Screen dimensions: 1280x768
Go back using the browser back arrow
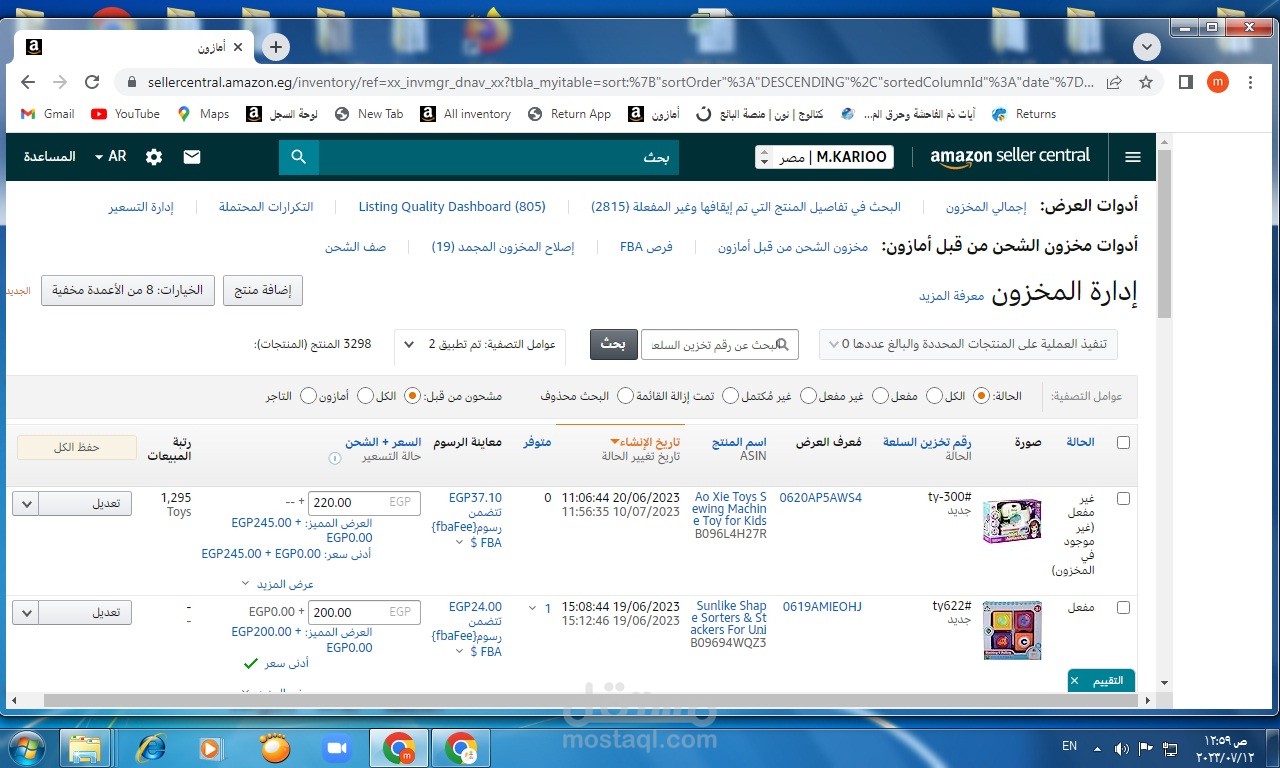click(x=28, y=82)
